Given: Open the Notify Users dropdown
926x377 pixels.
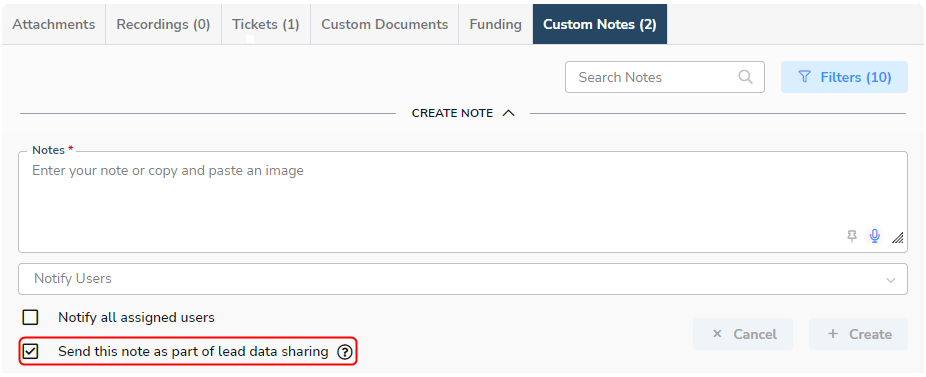Looking at the screenshot, I should click(x=463, y=279).
